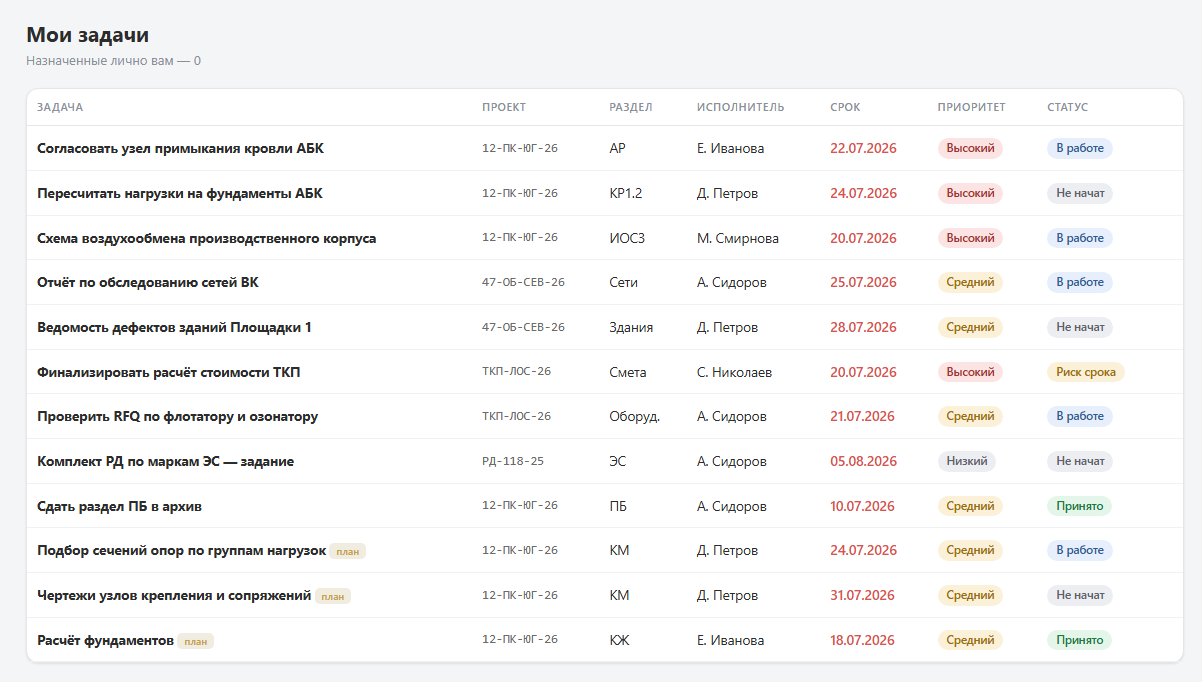Click deadline 05.08.2026
The height and width of the screenshot is (682, 1202).
[863, 461]
